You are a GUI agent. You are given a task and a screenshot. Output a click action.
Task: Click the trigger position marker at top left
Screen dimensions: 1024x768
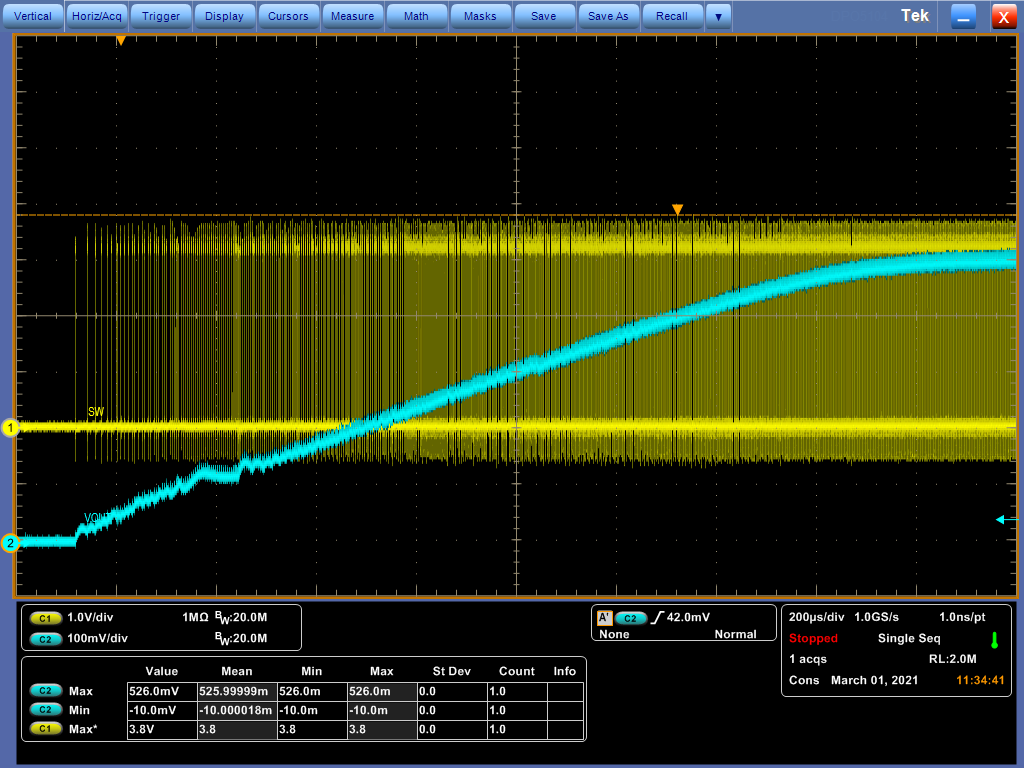coord(121,41)
